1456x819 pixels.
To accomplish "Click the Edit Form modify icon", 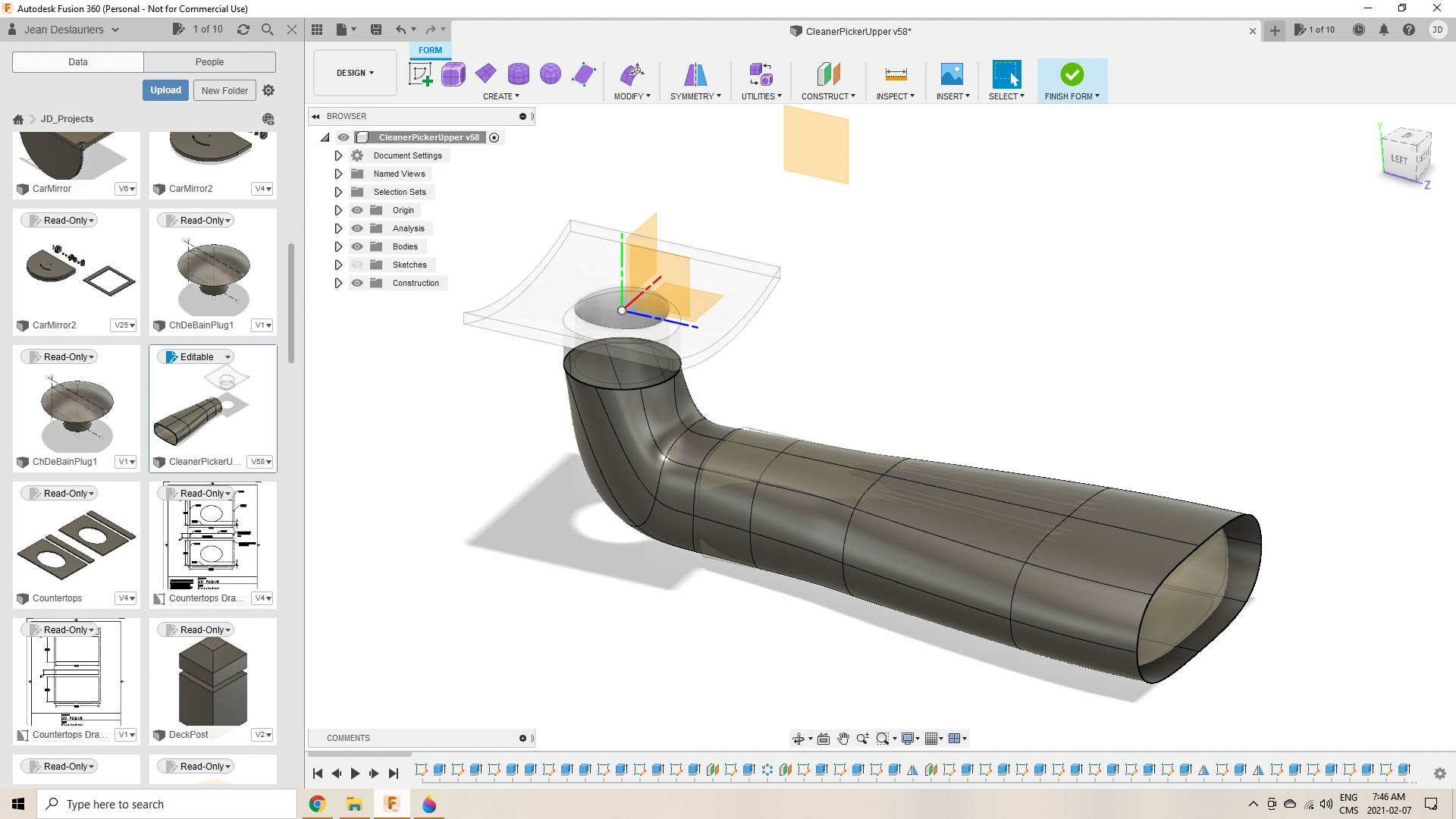I will [x=632, y=74].
